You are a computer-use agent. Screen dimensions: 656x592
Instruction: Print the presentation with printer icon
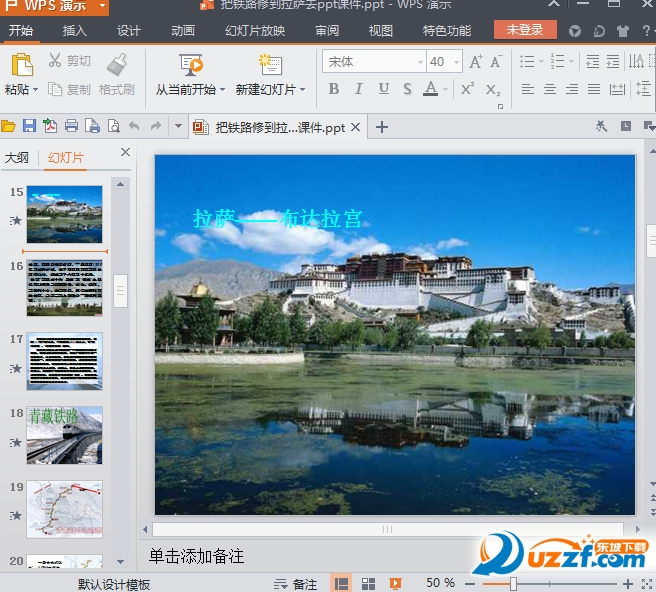click(x=71, y=126)
